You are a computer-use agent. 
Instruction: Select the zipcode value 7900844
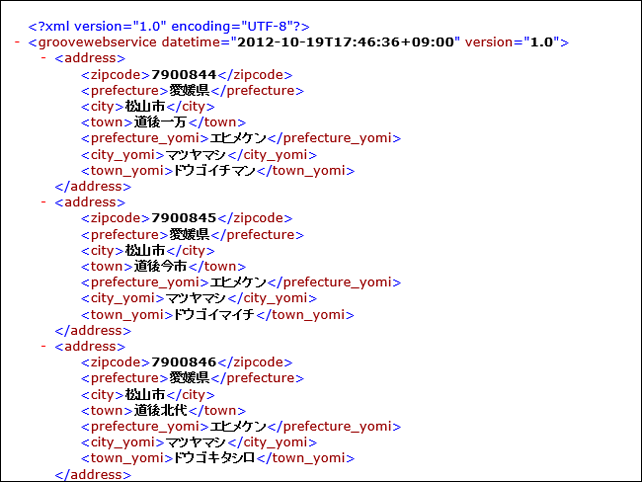[183, 75]
